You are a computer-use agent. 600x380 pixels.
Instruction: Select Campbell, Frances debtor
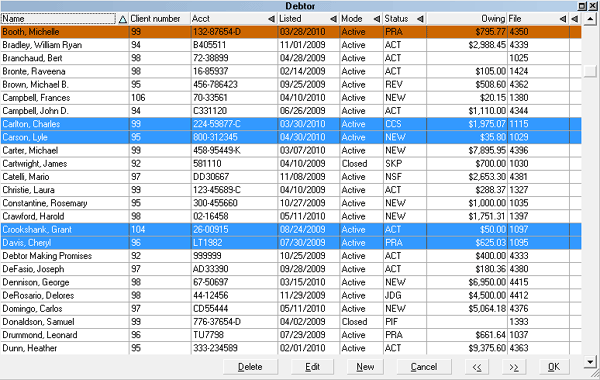(291, 98)
